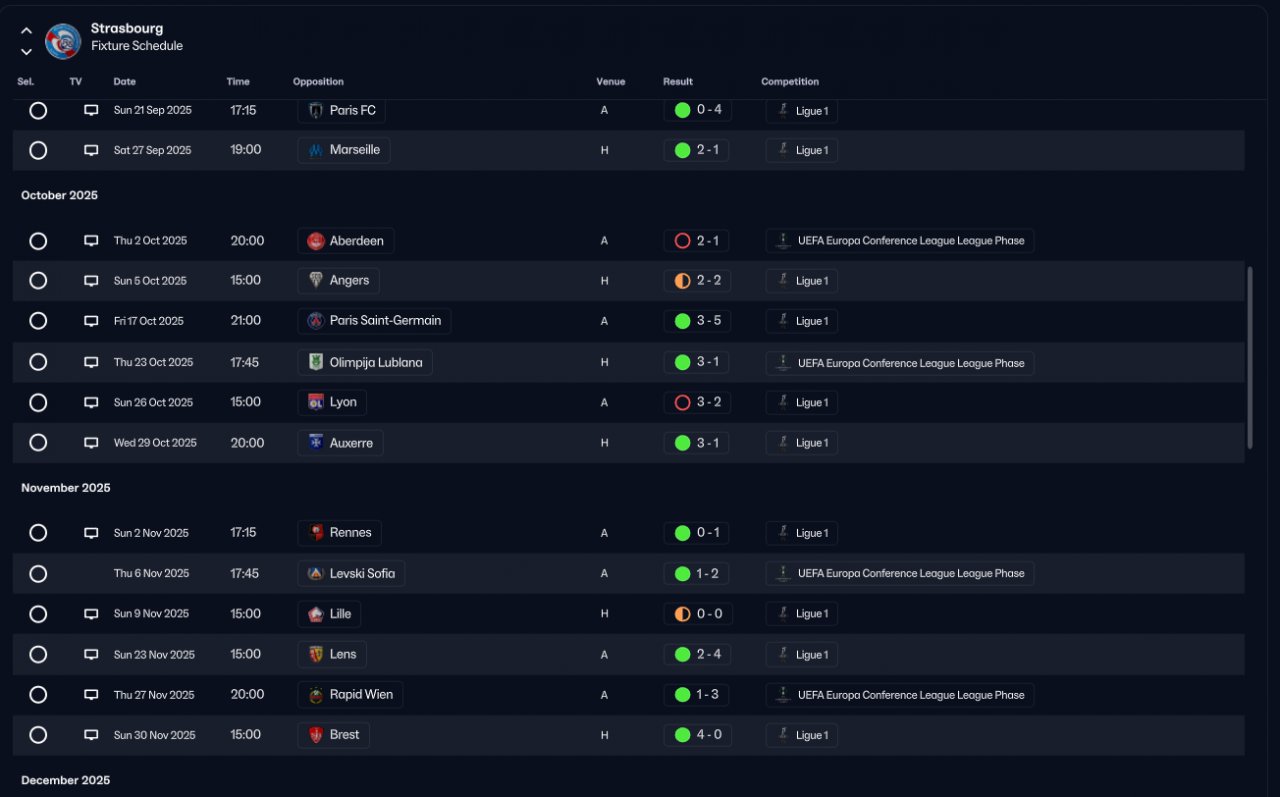This screenshot has height=797, width=1280.
Task: Select the TV broadcast icon for Marseille fixture
Action: [91, 151]
